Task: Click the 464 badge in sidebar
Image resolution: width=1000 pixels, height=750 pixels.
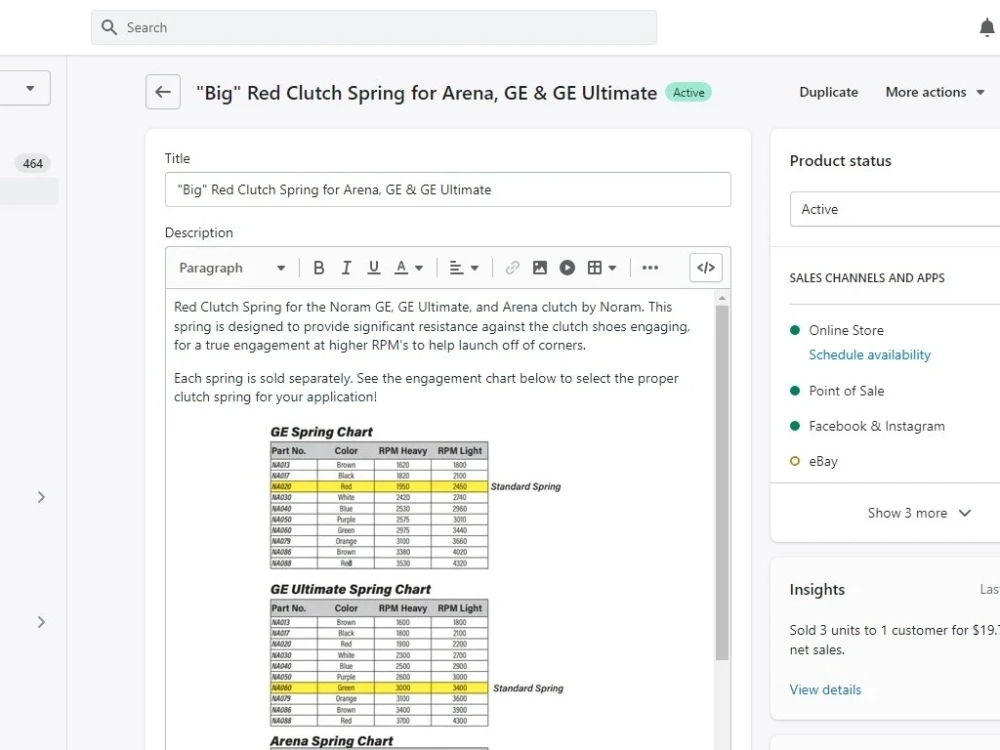Action: 33,163
